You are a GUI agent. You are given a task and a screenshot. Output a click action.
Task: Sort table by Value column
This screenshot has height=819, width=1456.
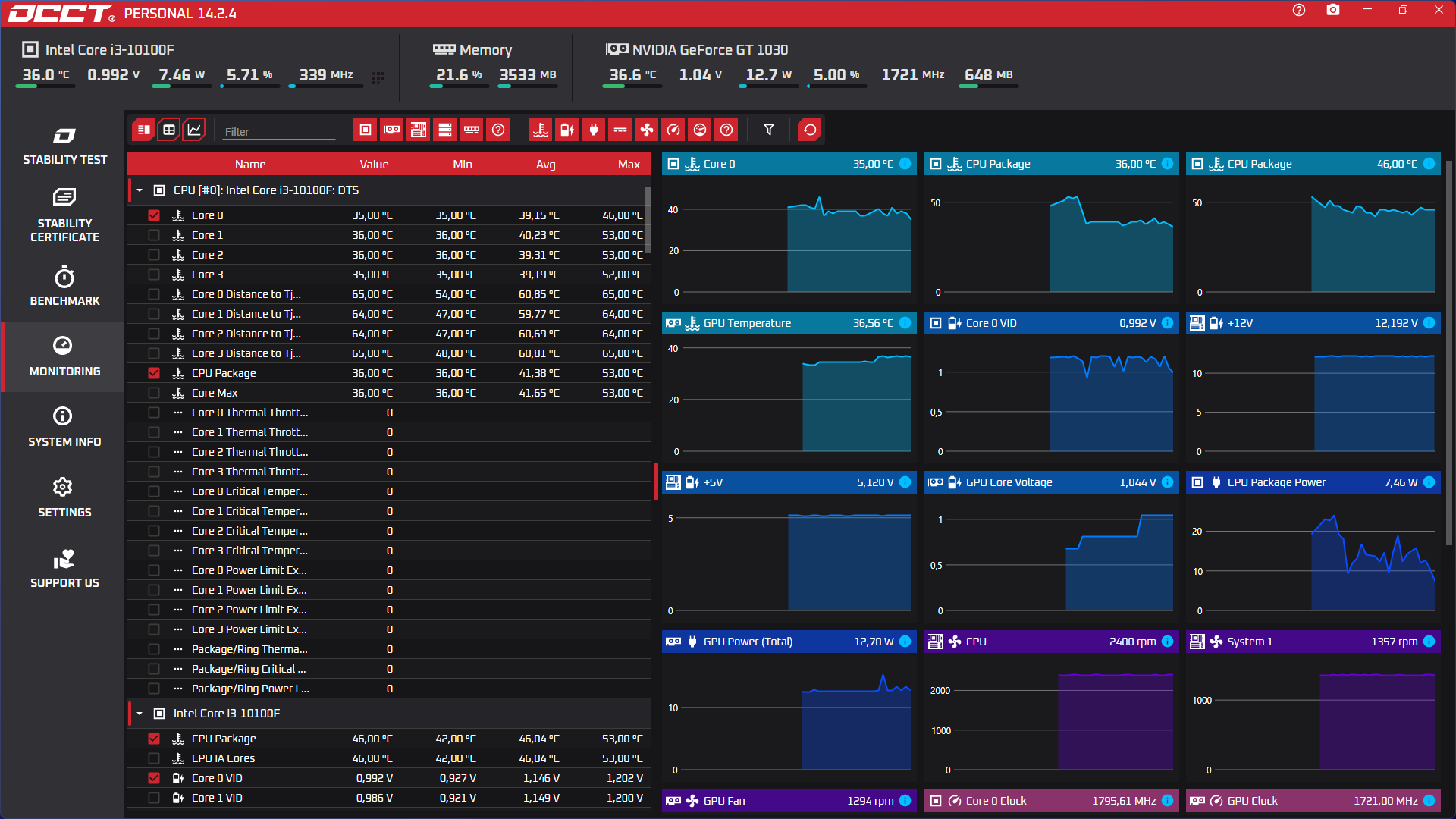coord(374,165)
